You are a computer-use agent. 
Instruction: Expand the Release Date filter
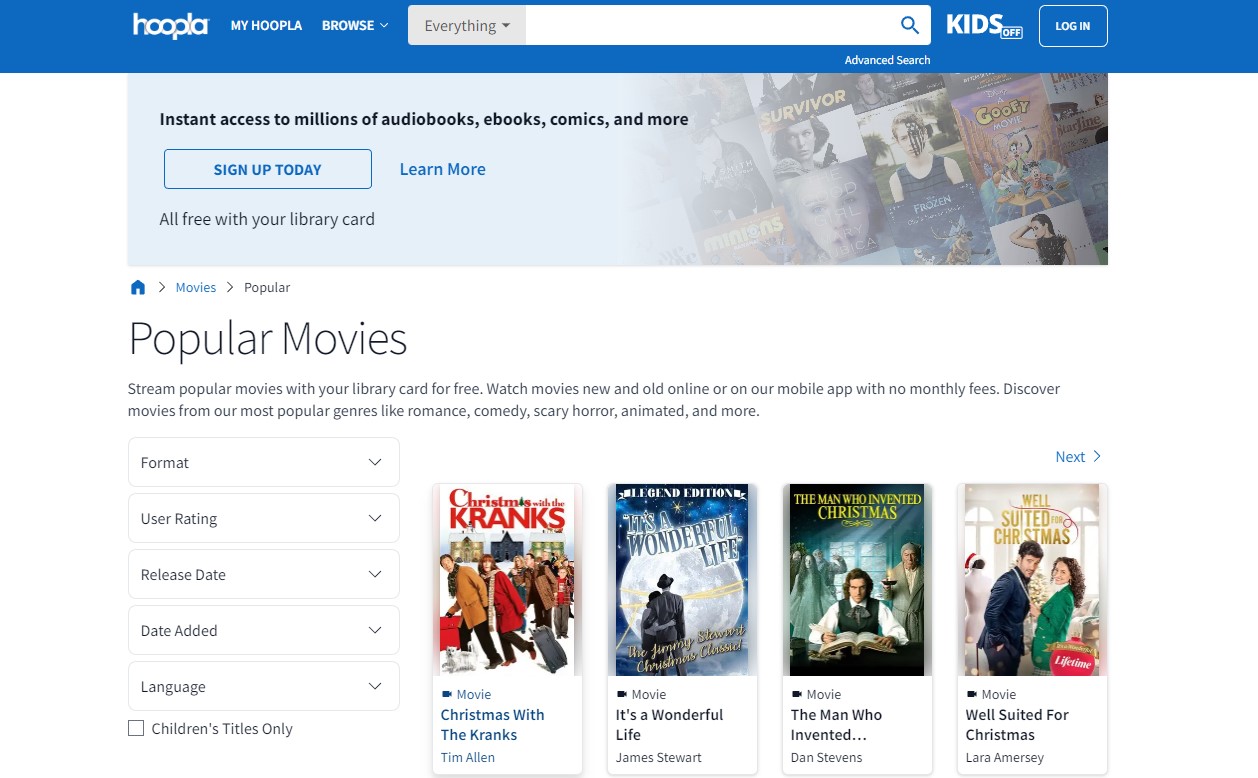[x=264, y=574]
